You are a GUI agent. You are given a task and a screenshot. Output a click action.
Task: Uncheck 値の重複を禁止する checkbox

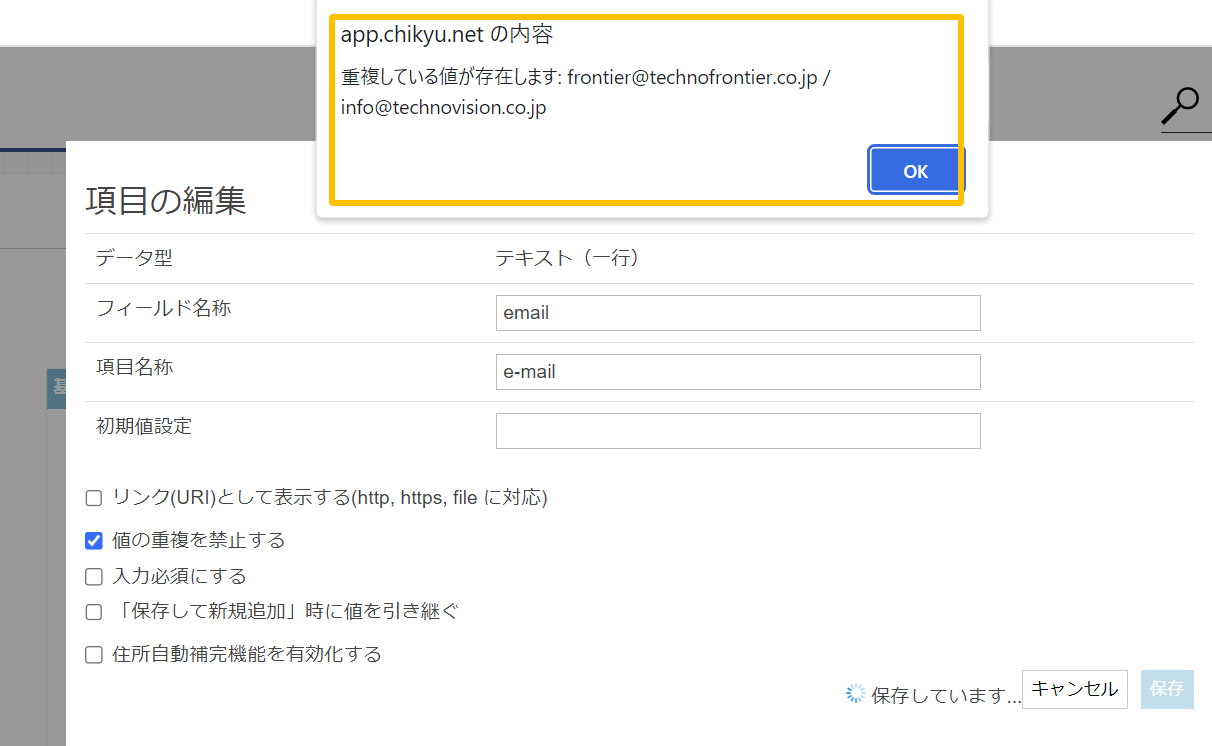pos(94,541)
